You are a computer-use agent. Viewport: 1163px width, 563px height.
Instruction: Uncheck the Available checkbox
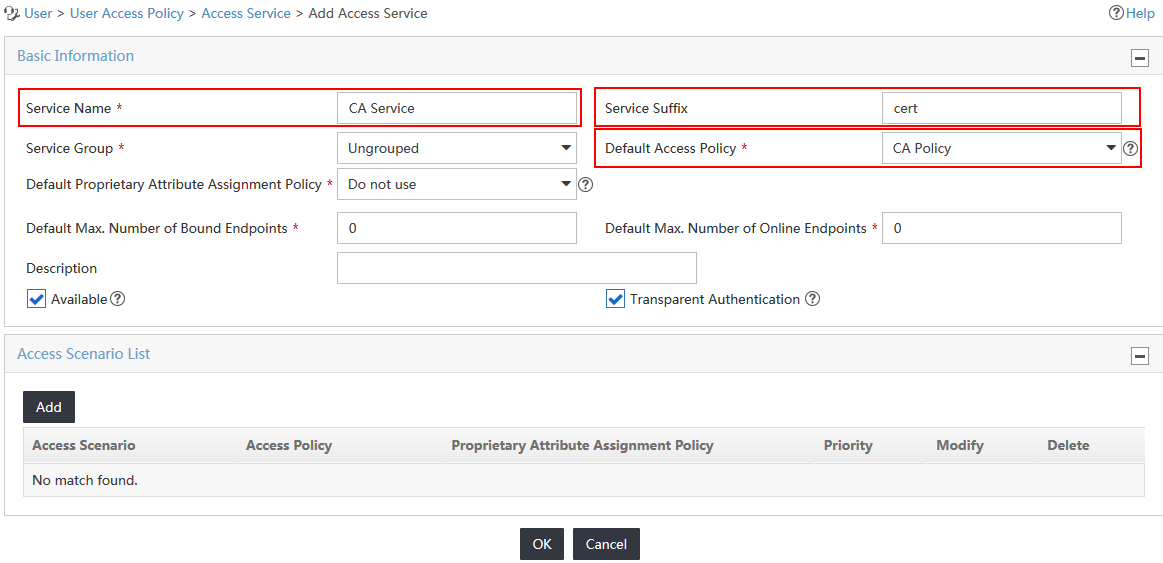tap(36, 299)
